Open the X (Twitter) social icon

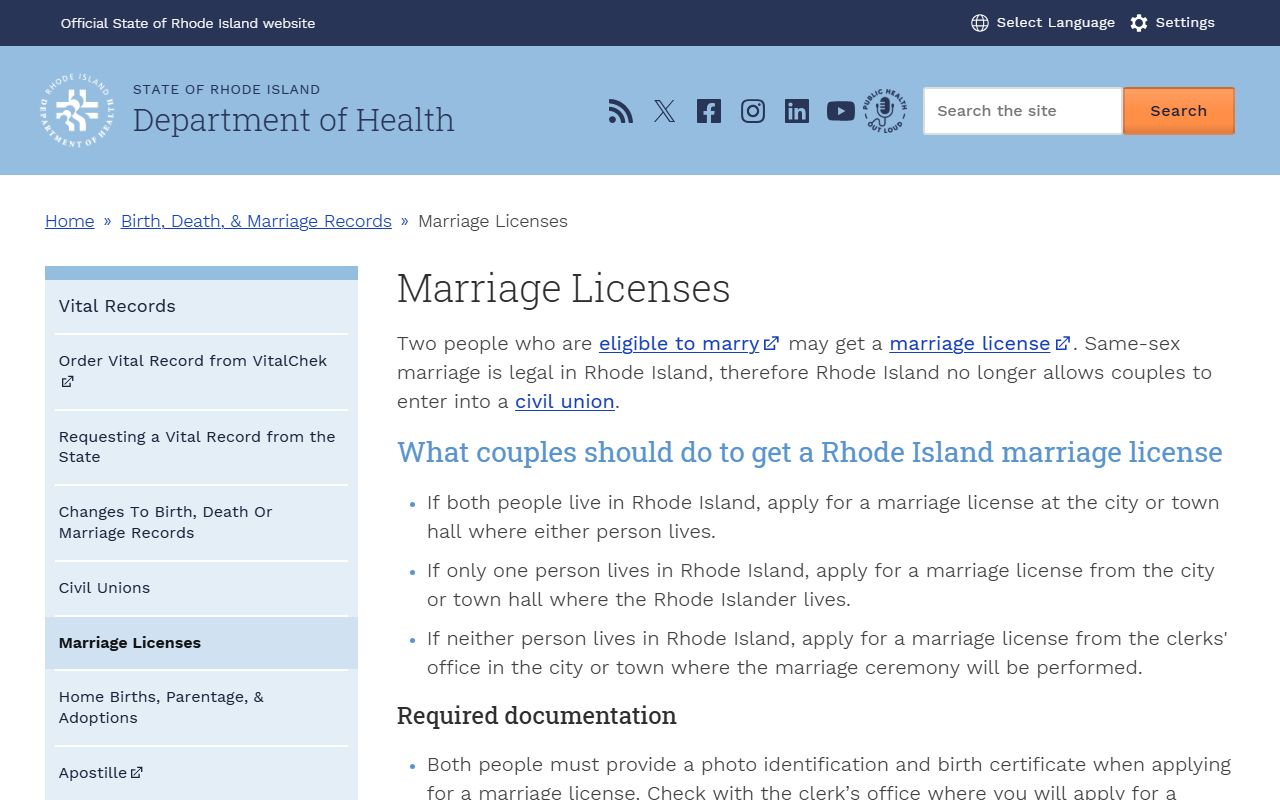[x=665, y=111]
